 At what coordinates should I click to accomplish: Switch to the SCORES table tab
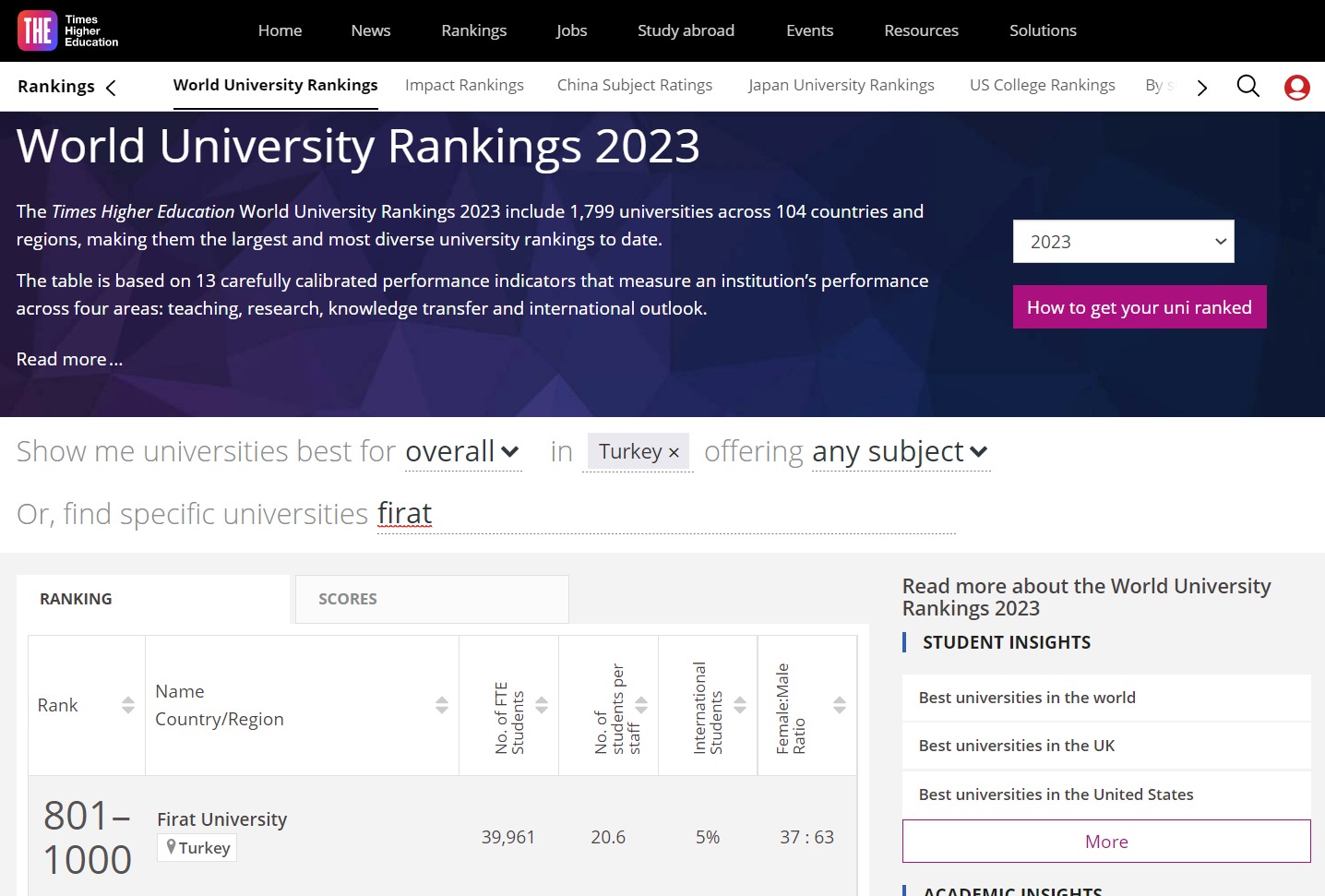pos(432,599)
